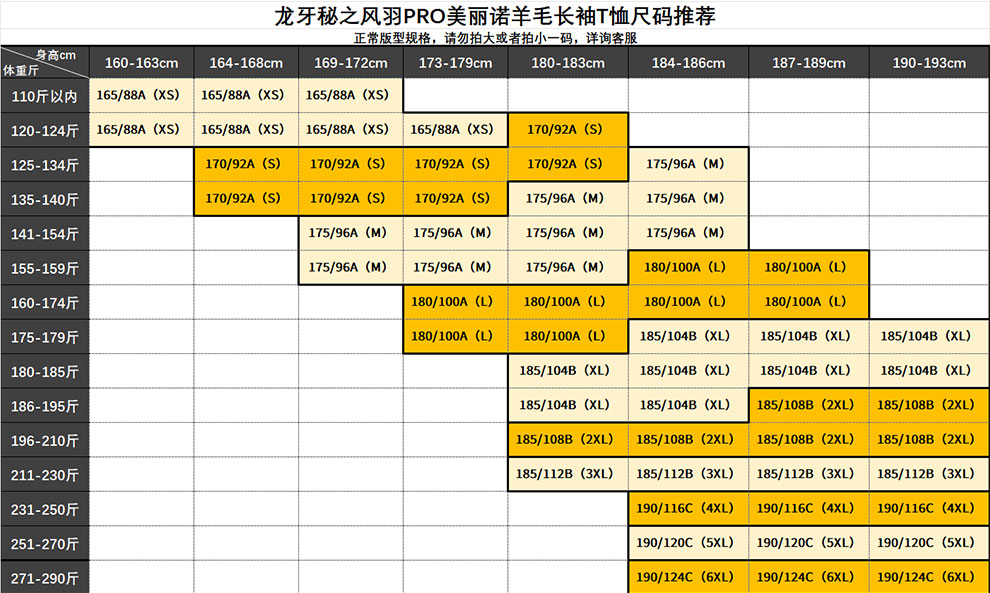
Task: Select the 187-189cm height column header
Action: [809, 63]
